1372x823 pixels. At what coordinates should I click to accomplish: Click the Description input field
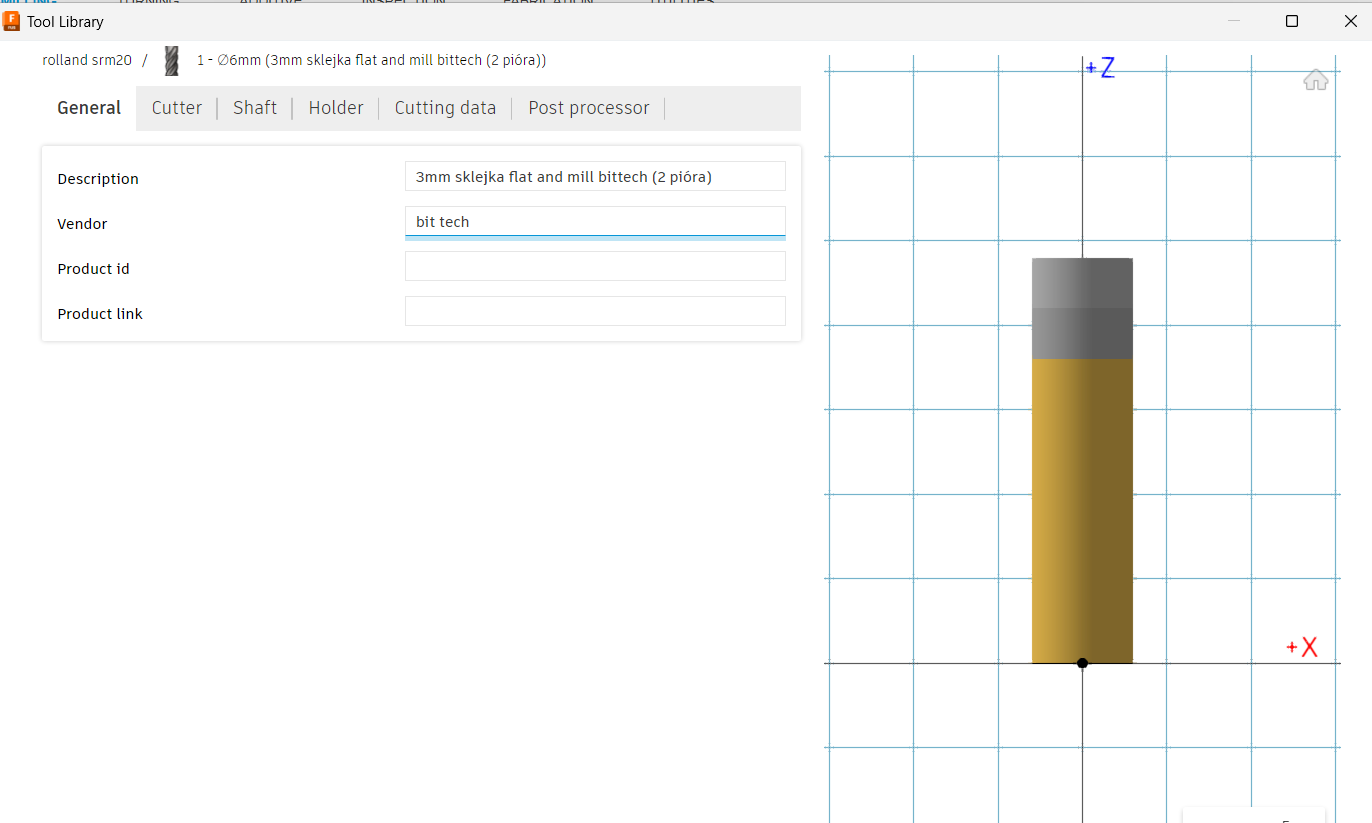595,176
